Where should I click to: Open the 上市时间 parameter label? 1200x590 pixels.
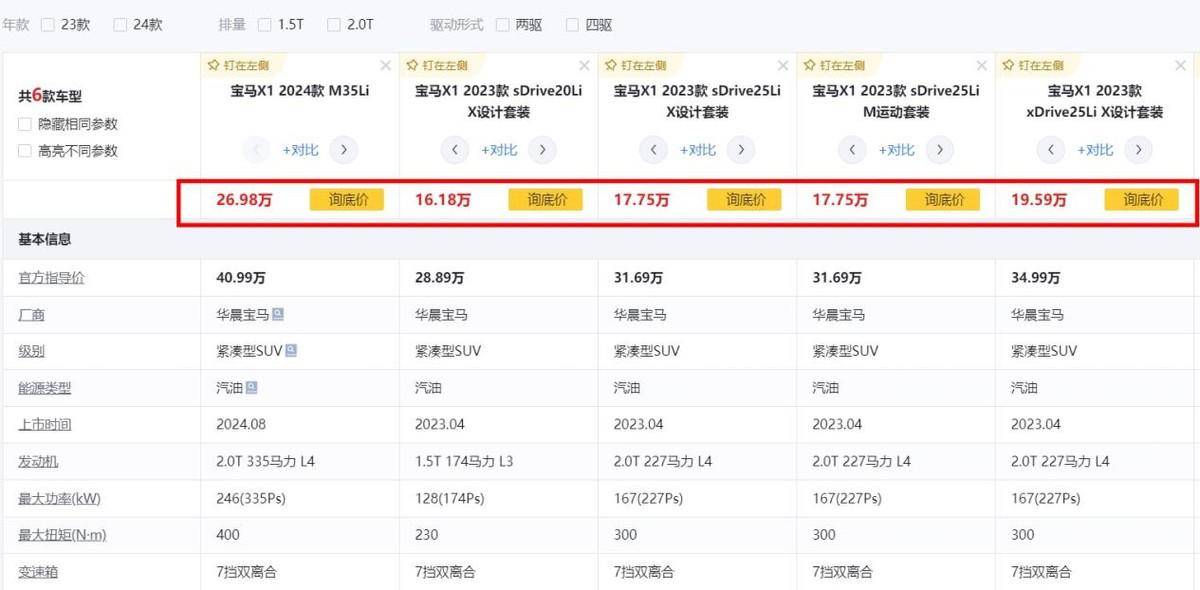45,424
